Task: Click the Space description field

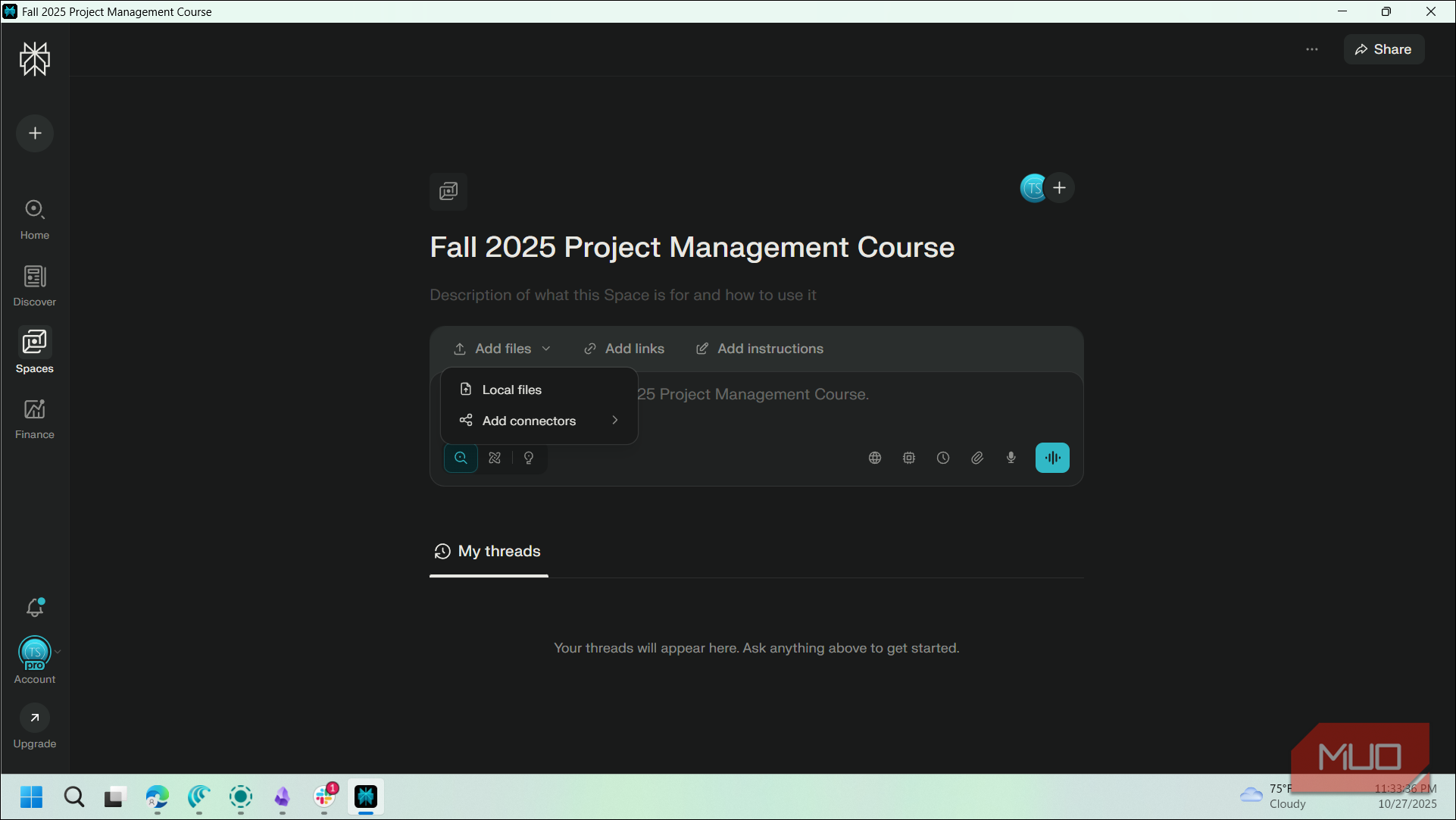Action: click(x=623, y=295)
